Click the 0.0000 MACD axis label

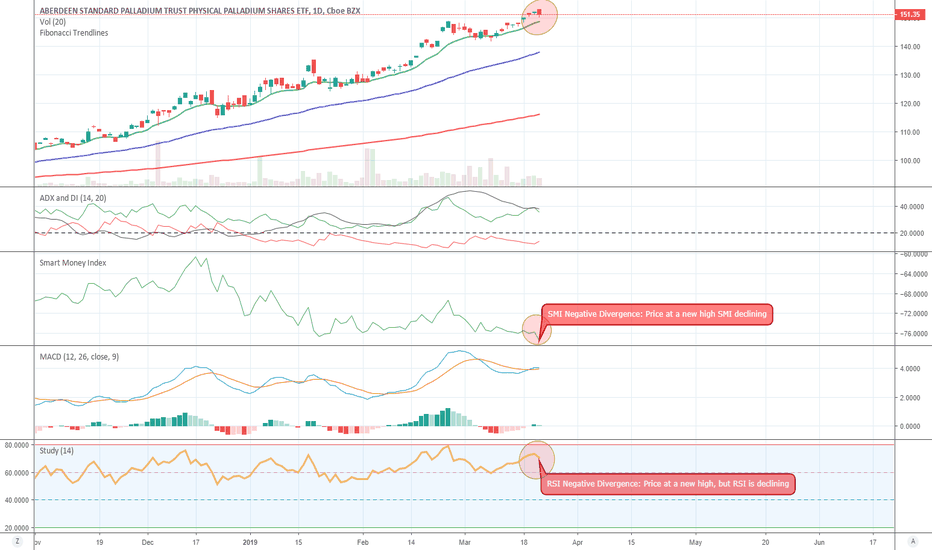910,426
